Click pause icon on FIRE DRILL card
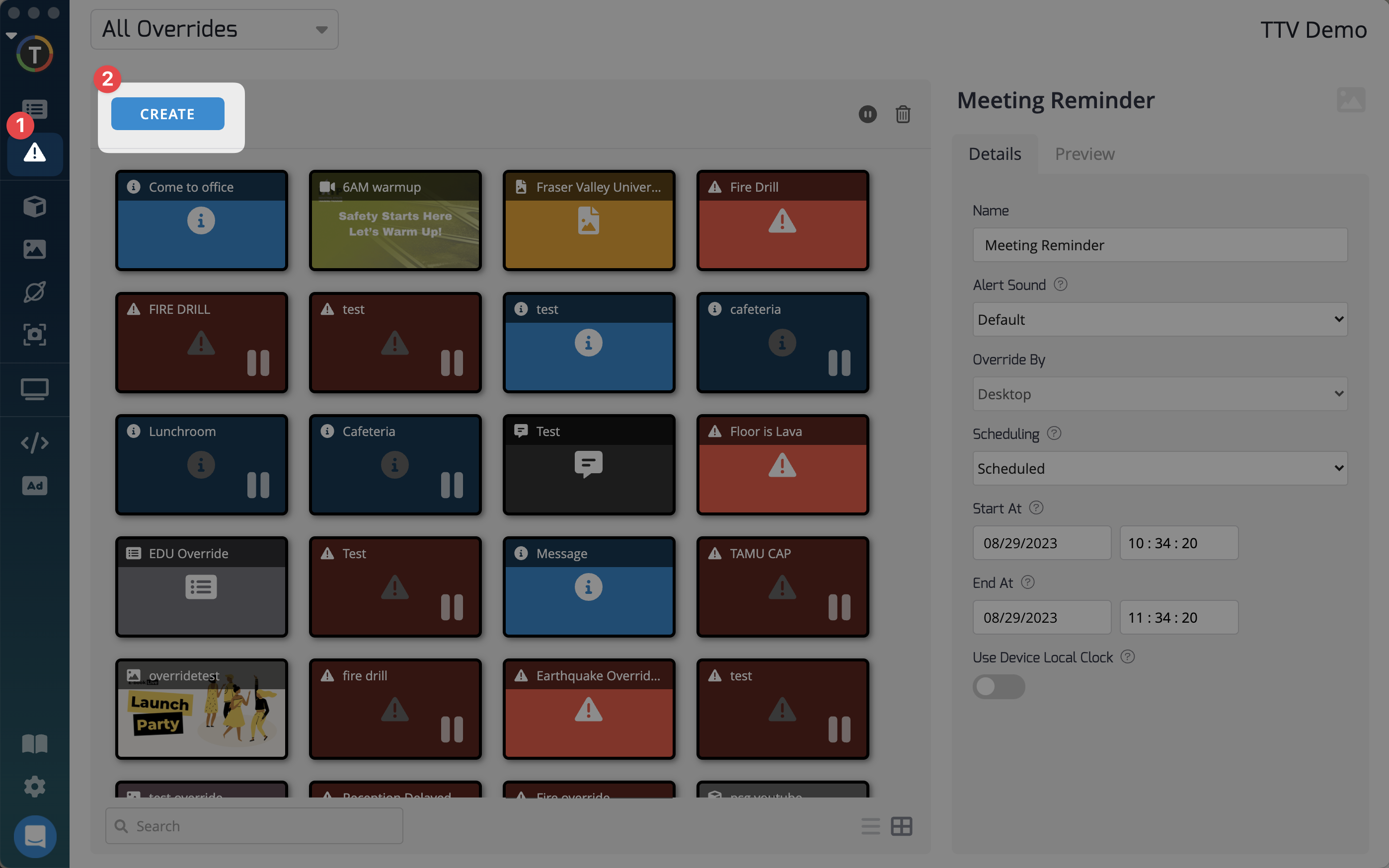 pos(258,363)
